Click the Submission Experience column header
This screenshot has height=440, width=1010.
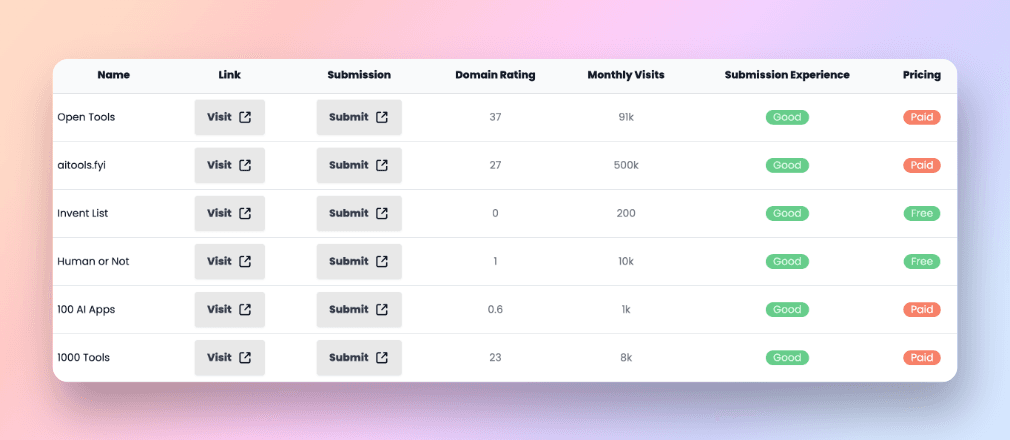(x=787, y=75)
